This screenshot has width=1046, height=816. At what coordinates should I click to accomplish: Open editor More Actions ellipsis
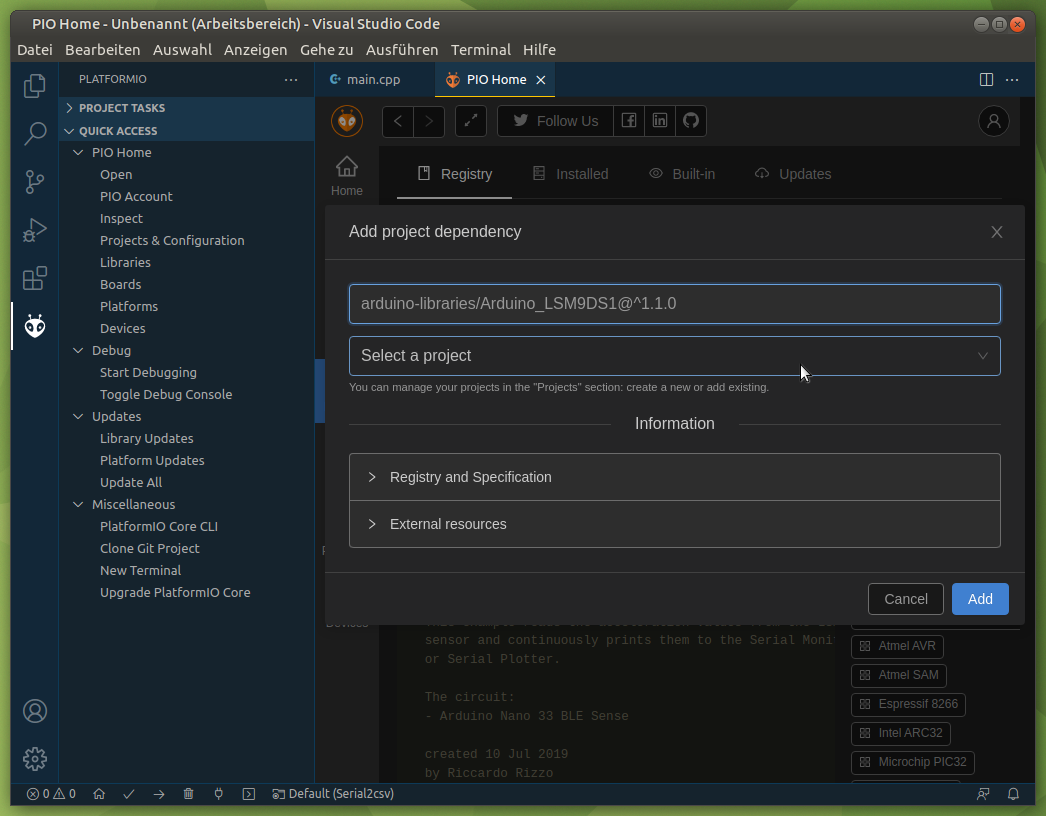1012,80
